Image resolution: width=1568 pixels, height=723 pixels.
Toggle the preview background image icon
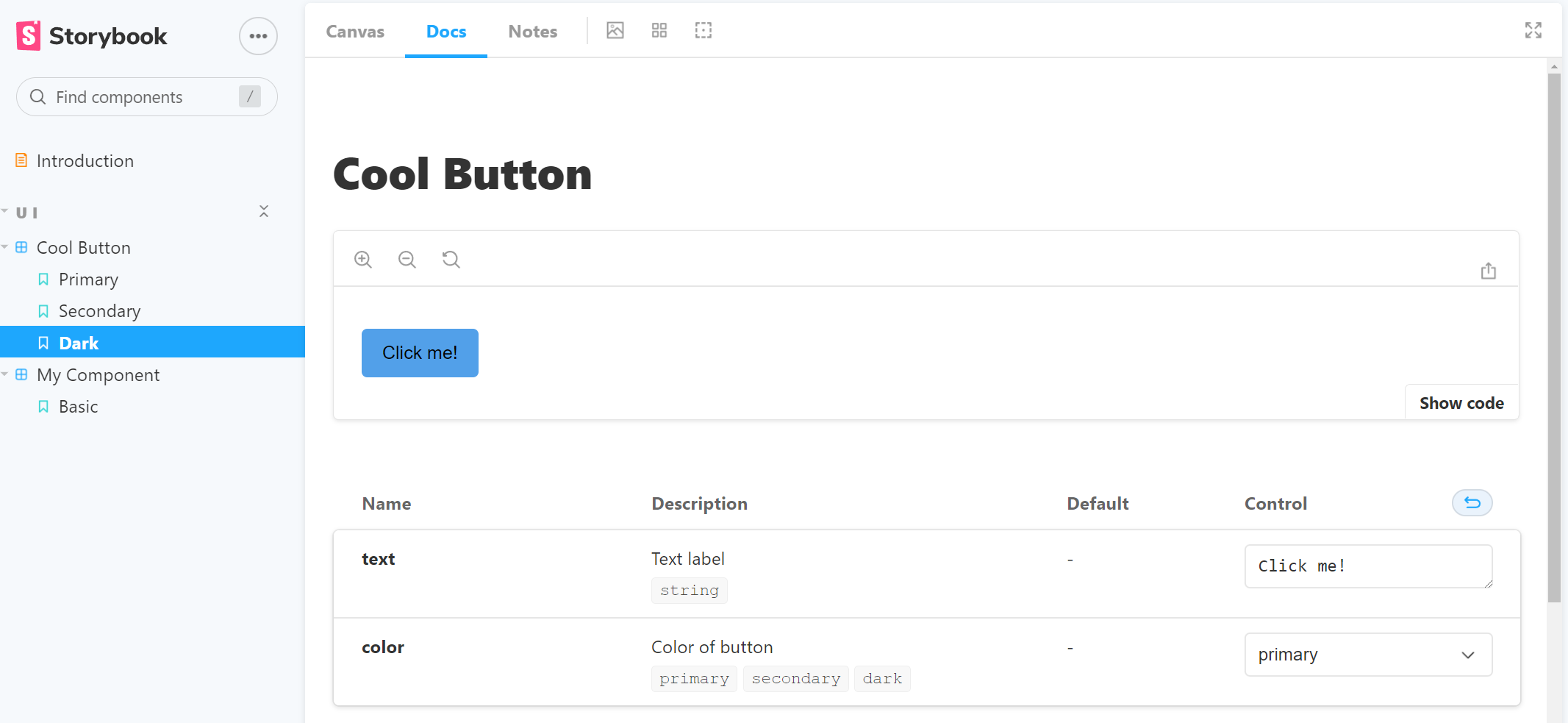pos(615,30)
